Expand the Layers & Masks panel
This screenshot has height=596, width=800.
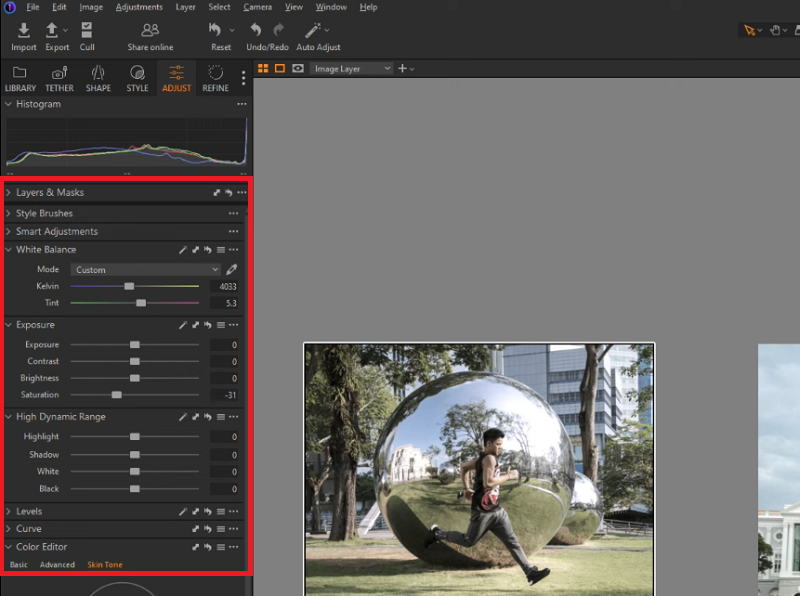coord(8,192)
